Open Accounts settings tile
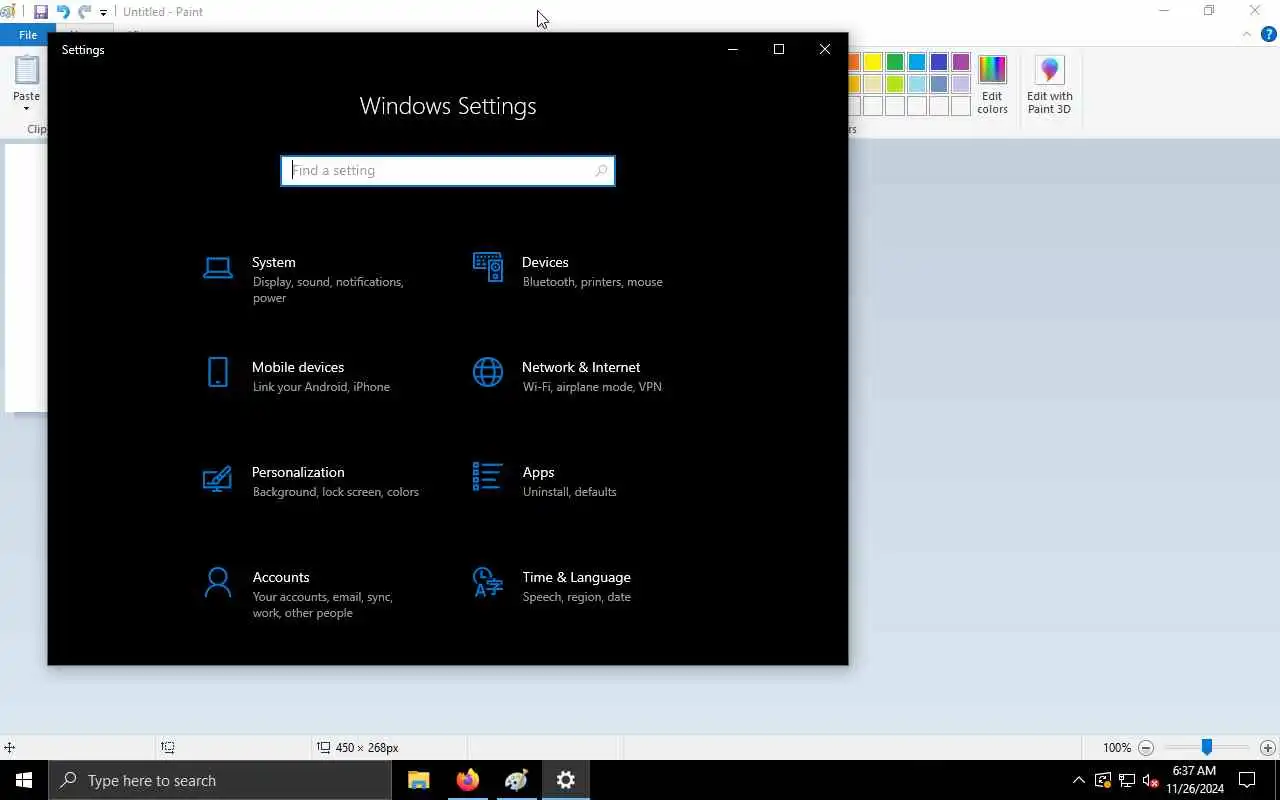1280x800 pixels. pos(313,594)
